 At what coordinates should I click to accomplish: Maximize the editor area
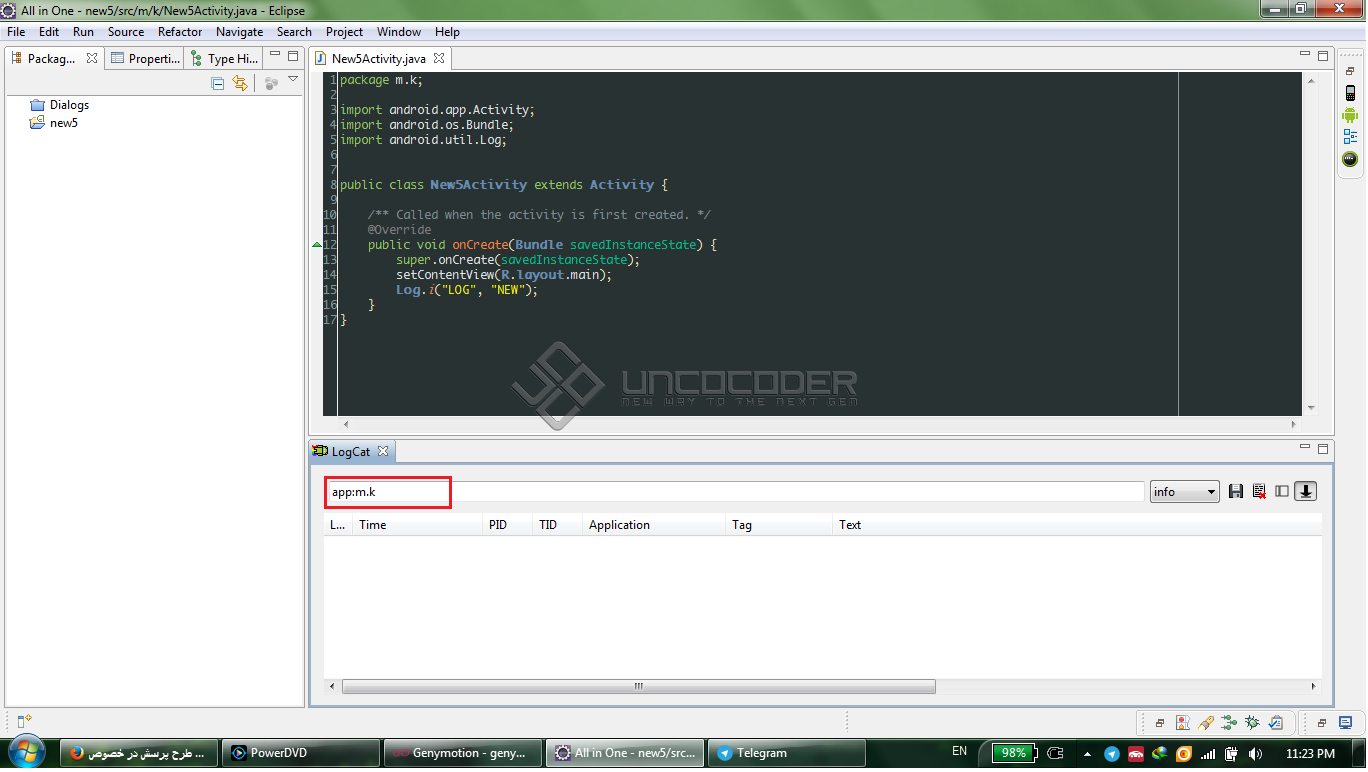tap(1324, 56)
